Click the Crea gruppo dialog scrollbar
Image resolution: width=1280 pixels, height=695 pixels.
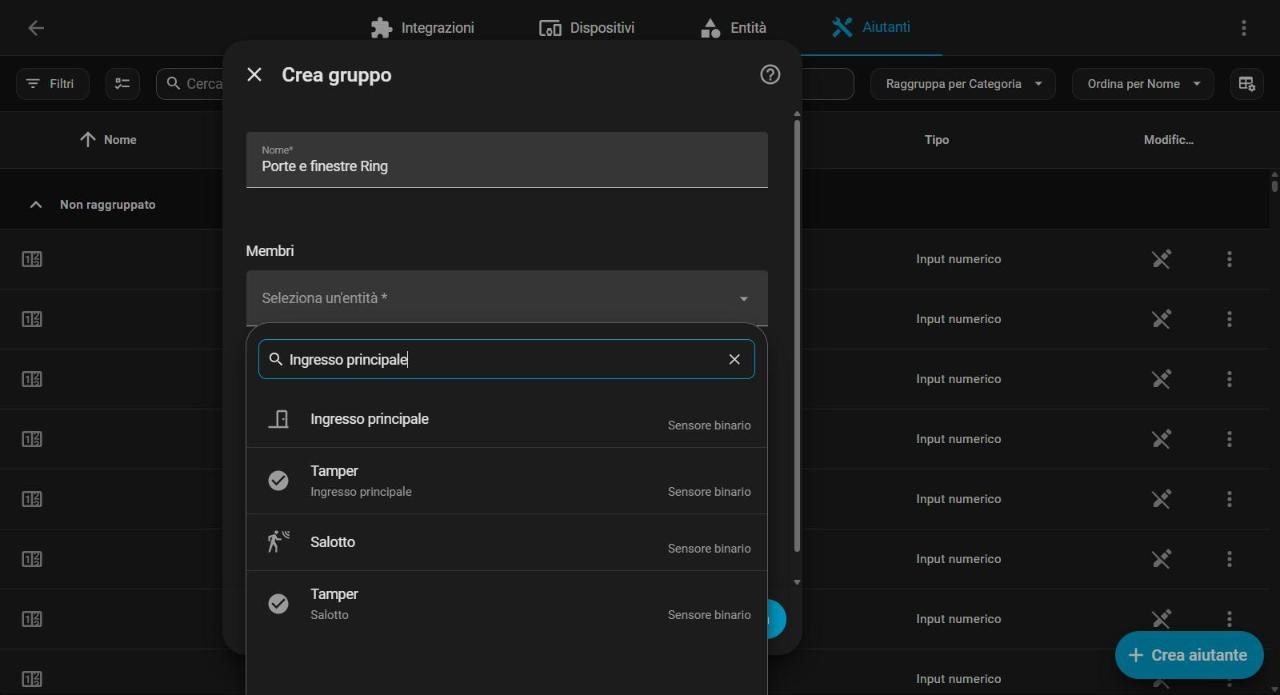point(797,335)
